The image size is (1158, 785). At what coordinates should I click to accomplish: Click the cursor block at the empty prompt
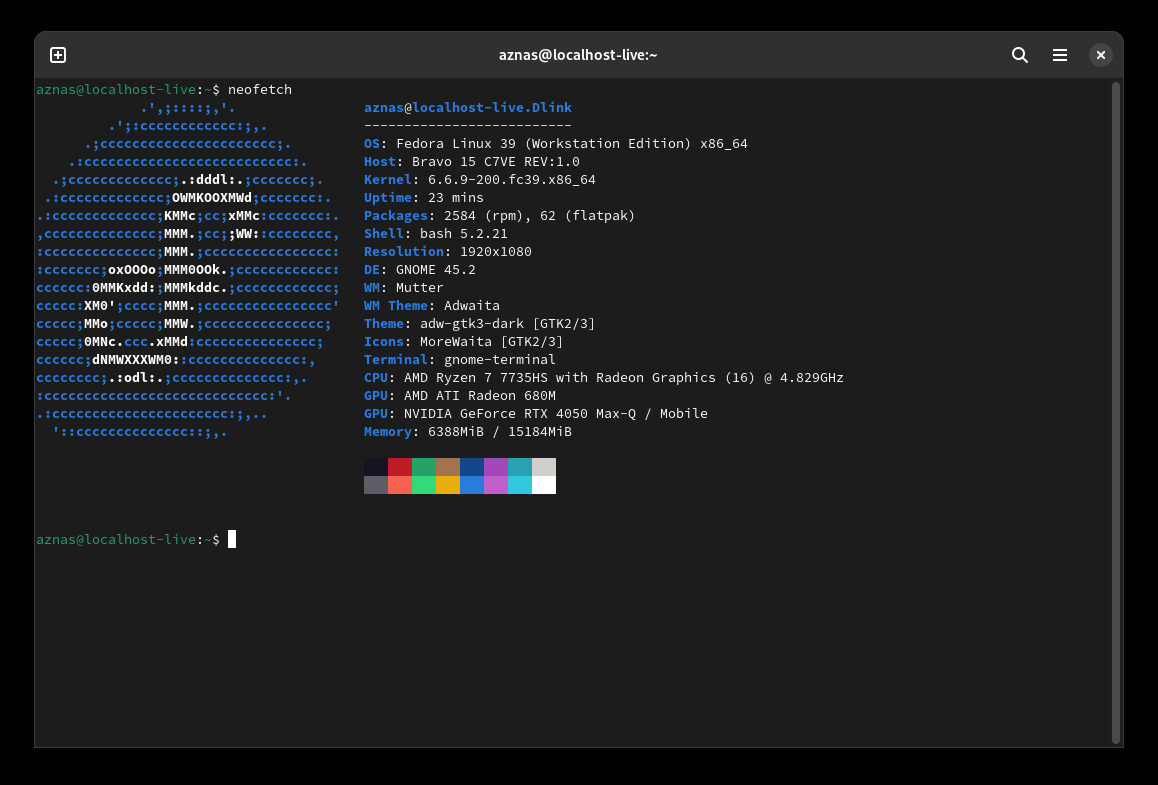pyautogui.click(x=232, y=540)
